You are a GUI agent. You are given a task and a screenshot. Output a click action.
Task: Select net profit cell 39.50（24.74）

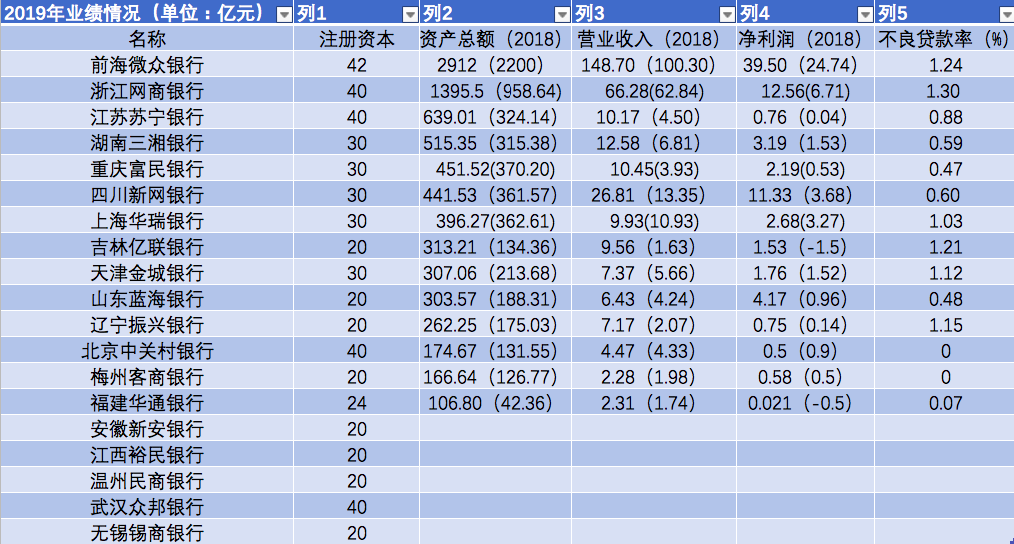click(x=805, y=65)
